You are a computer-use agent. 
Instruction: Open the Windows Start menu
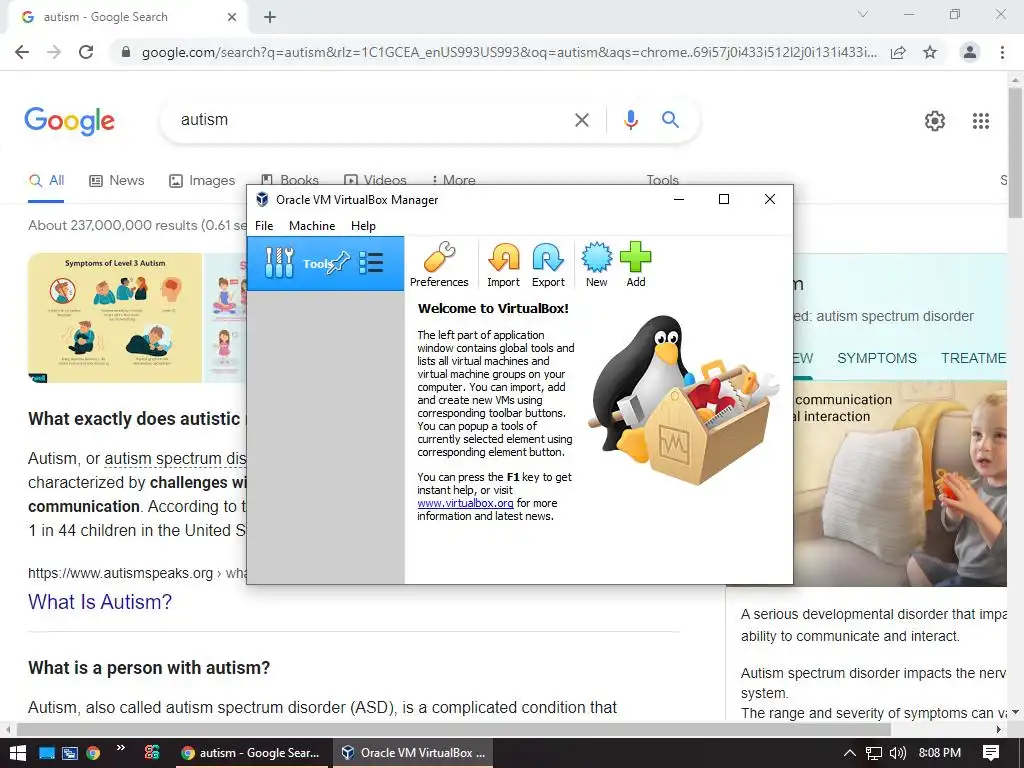pos(18,753)
